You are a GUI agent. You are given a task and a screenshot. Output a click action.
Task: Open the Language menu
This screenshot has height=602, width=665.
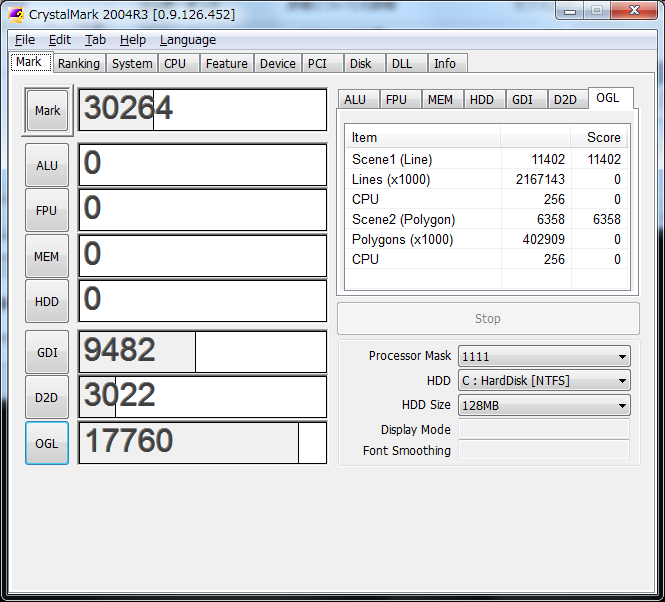[x=188, y=40]
